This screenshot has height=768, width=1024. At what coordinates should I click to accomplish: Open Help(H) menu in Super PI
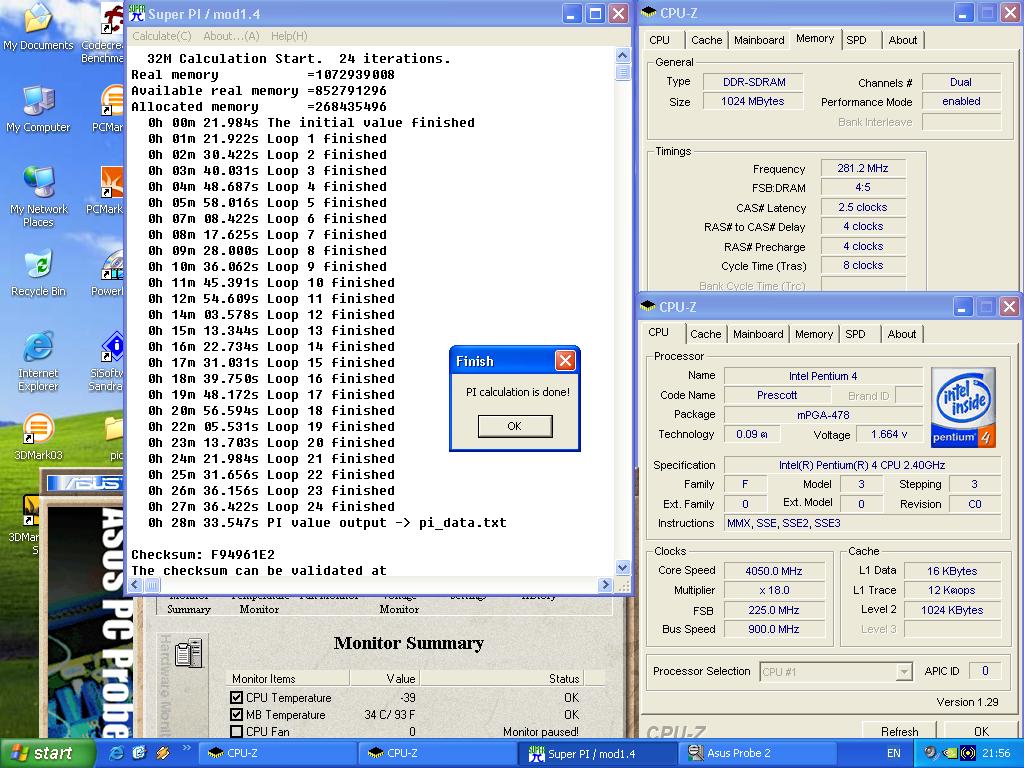(289, 36)
